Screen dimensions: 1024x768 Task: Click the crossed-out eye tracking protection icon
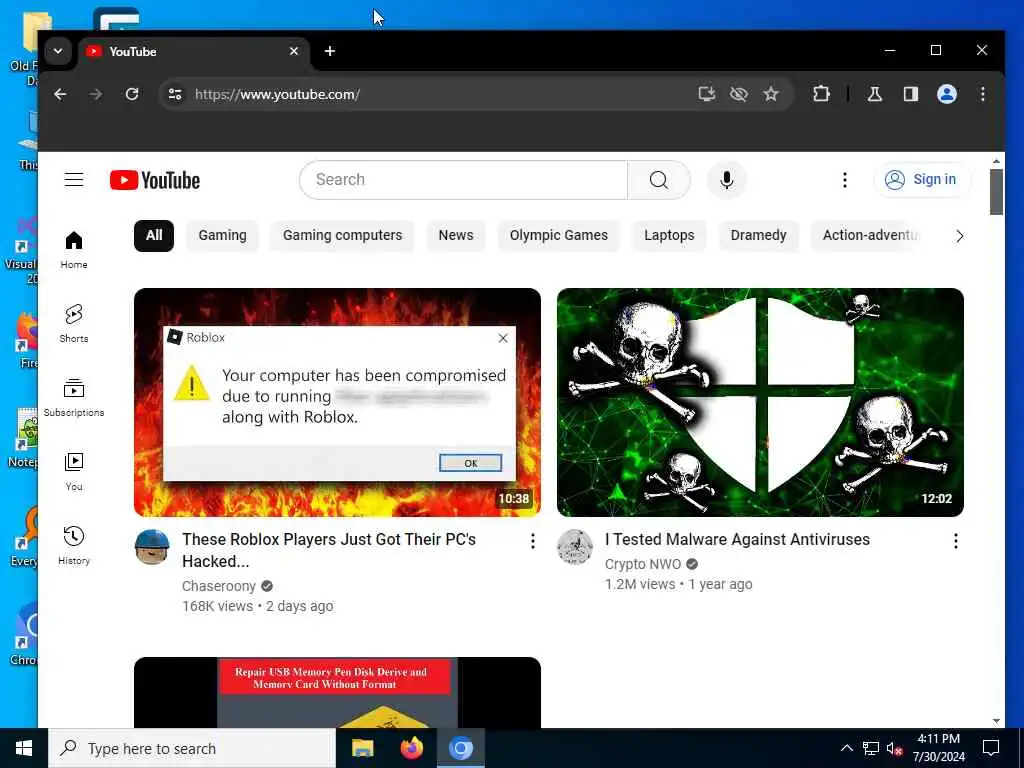point(739,94)
